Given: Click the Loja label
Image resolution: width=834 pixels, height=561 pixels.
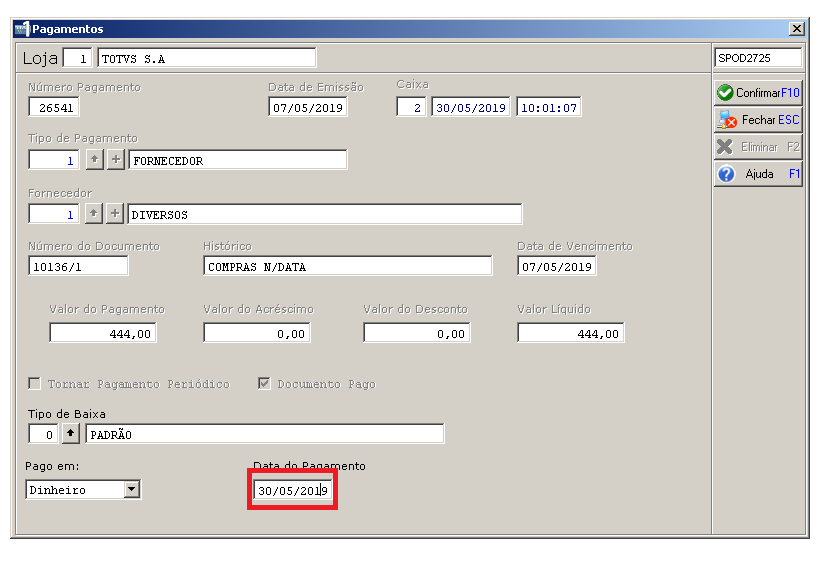Looking at the screenshot, I should pyautogui.click(x=40, y=58).
